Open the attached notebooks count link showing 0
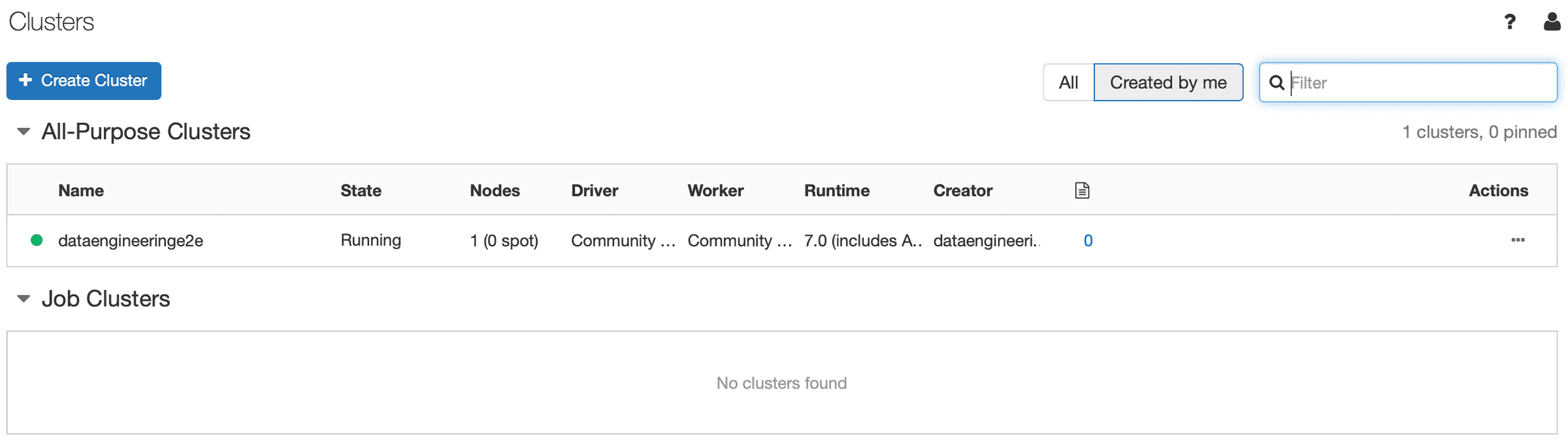This screenshot has width=1568, height=447. 1088,240
